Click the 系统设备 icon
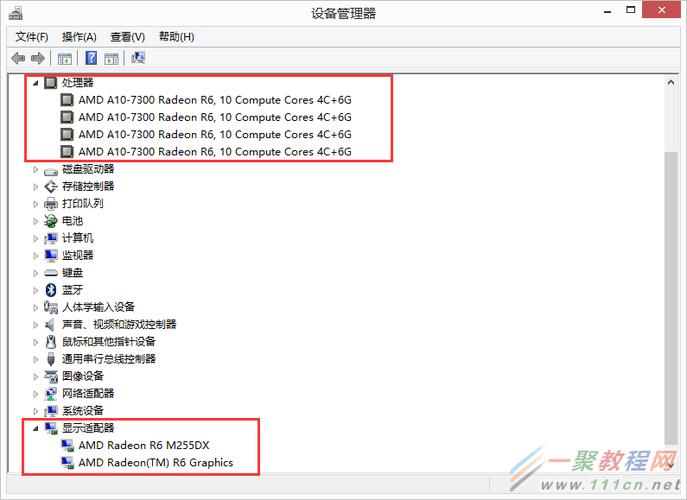687x500 pixels. [x=51, y=411]
